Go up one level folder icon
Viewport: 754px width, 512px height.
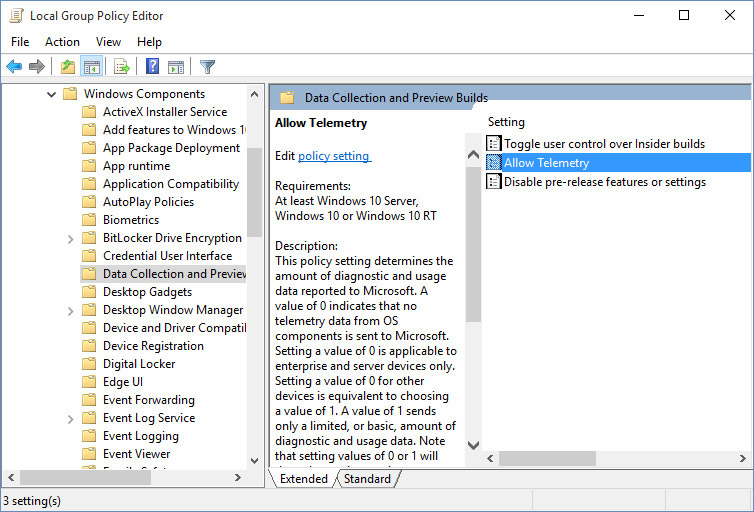pos(68,66)
